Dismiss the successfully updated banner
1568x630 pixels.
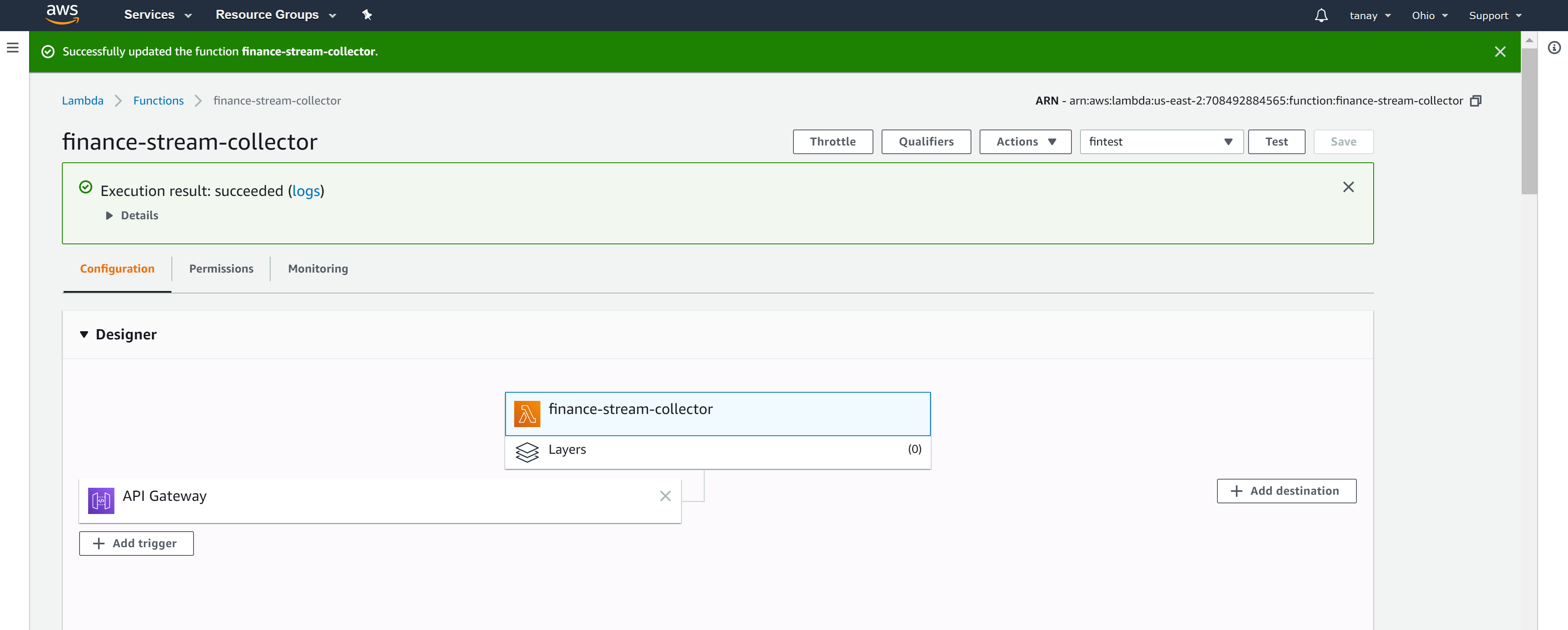tap(1500, 52)
